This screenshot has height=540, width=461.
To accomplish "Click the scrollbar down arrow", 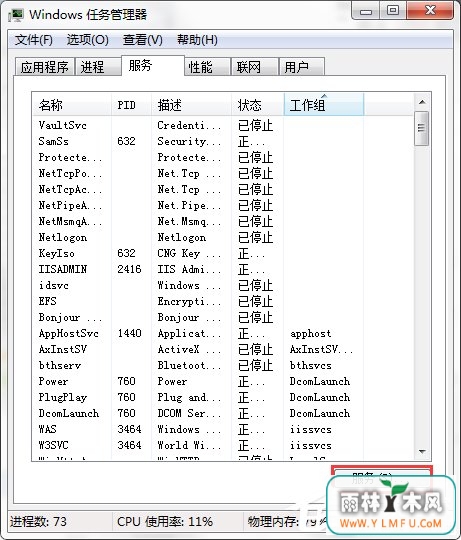I will [x=422, y=451].
